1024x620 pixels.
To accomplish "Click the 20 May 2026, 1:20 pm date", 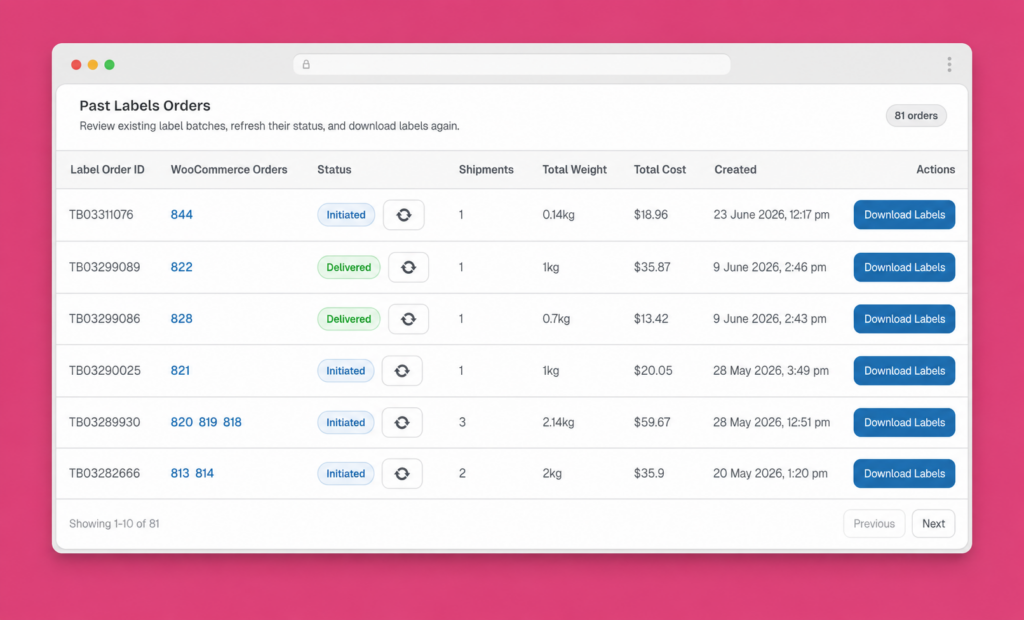I will click(x=770, y=474).
